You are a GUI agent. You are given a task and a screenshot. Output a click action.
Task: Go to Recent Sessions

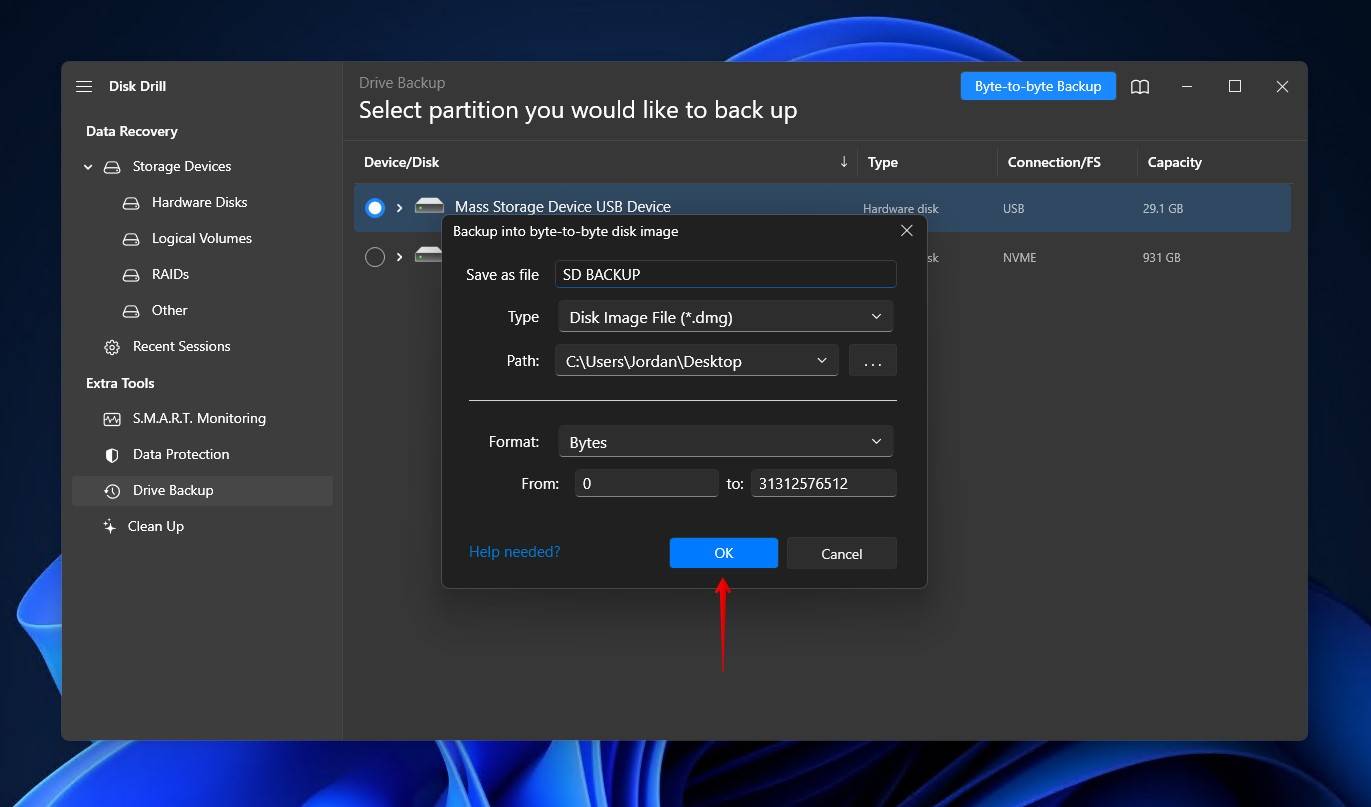(181, 346)
